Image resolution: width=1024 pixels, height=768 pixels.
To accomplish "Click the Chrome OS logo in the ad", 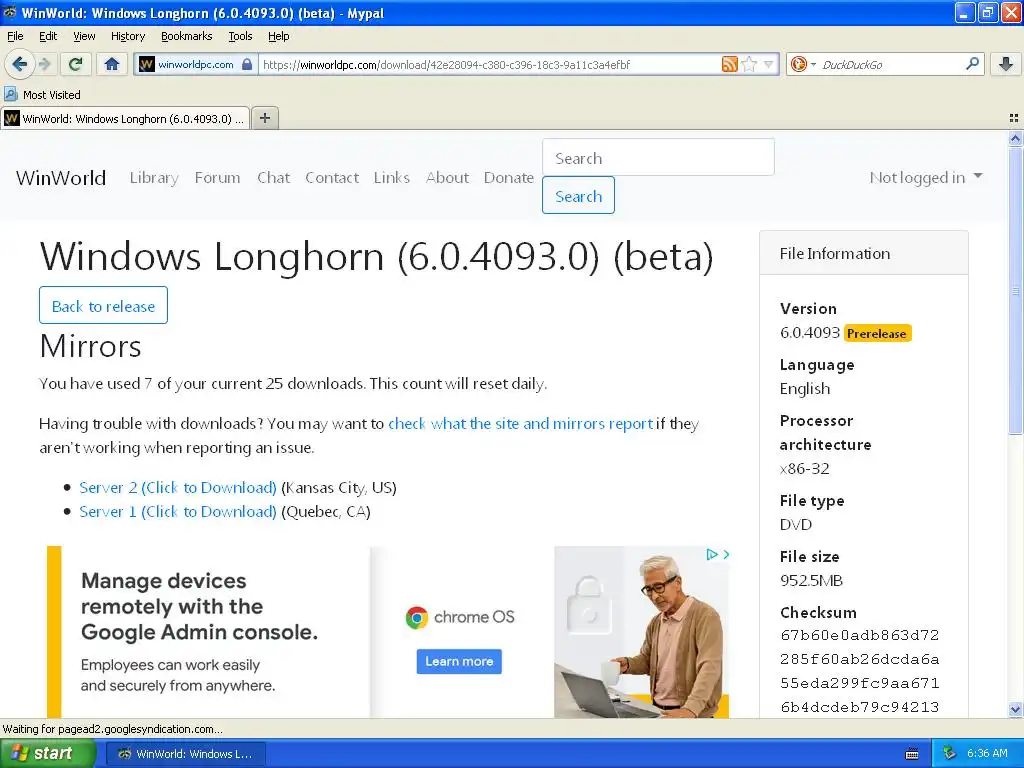I will [x=460, y=617].
